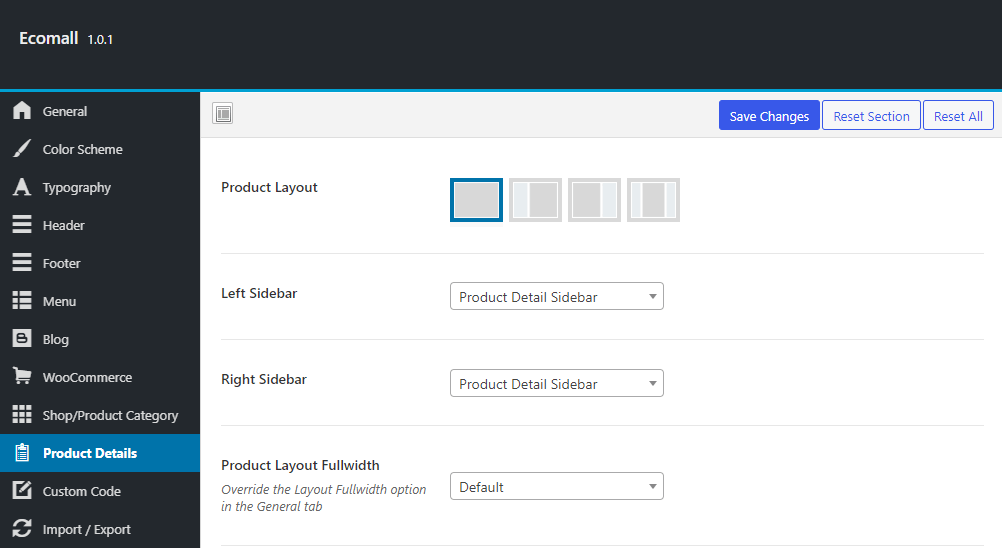
Task: Click the Save Changes button
Action: [769, 116]
